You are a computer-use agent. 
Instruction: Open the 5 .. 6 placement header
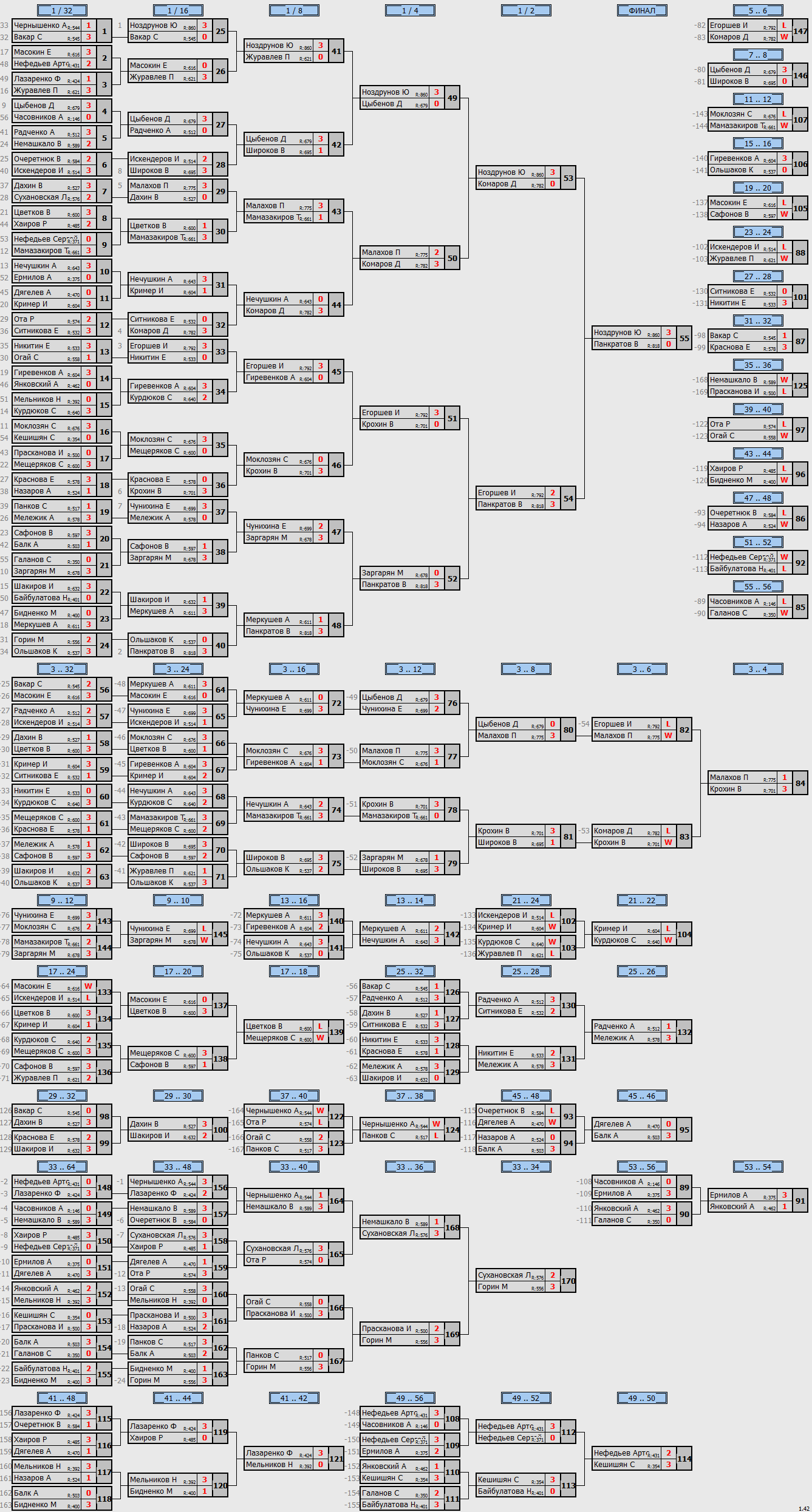pyautogui.click(x=758, y=10)
